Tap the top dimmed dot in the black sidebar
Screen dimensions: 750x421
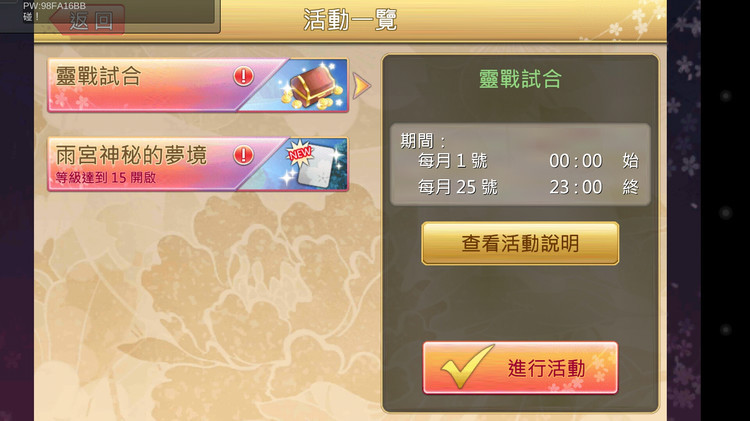click(x=726, y=96)
